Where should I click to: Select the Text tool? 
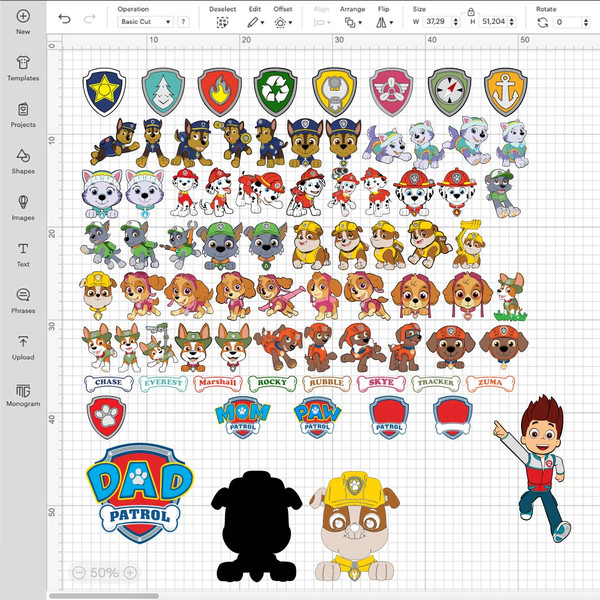[23, 248]
